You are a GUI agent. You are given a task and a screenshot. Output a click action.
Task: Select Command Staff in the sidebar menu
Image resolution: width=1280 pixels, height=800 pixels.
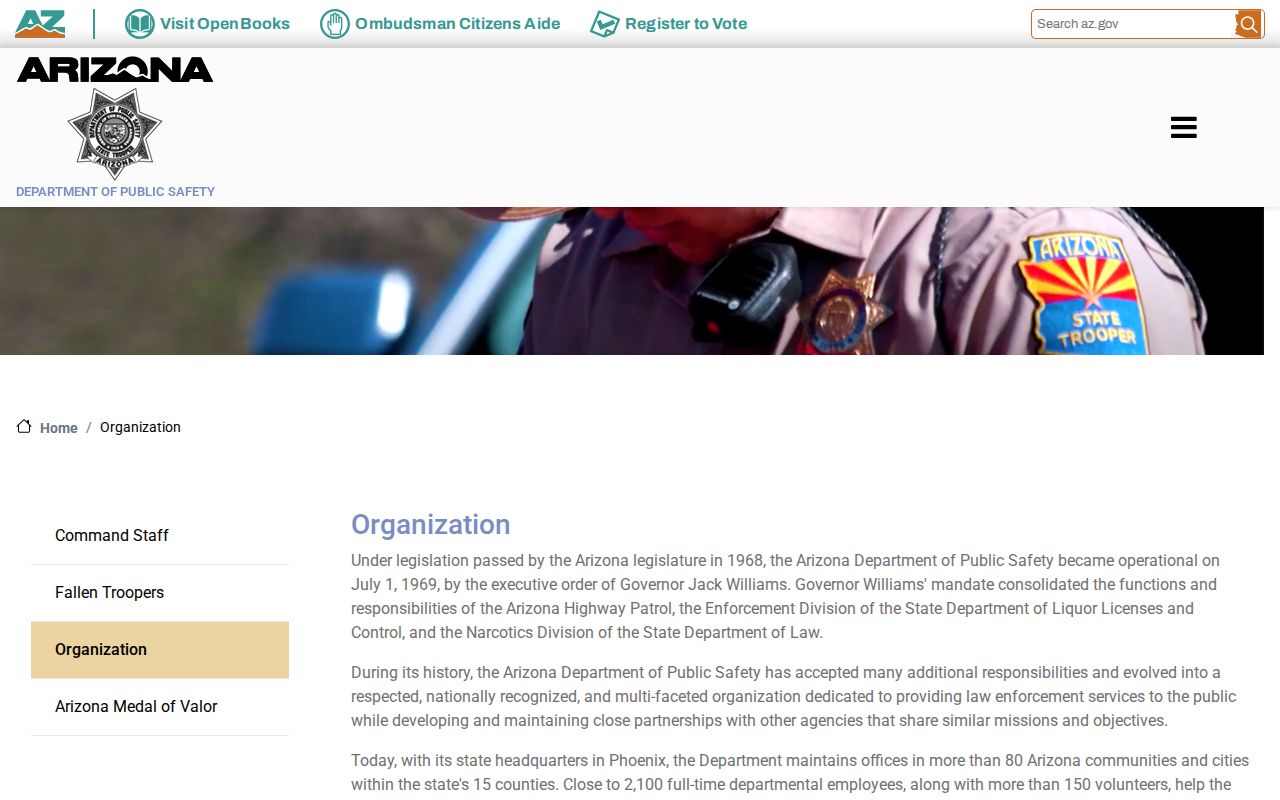point(160,536)
